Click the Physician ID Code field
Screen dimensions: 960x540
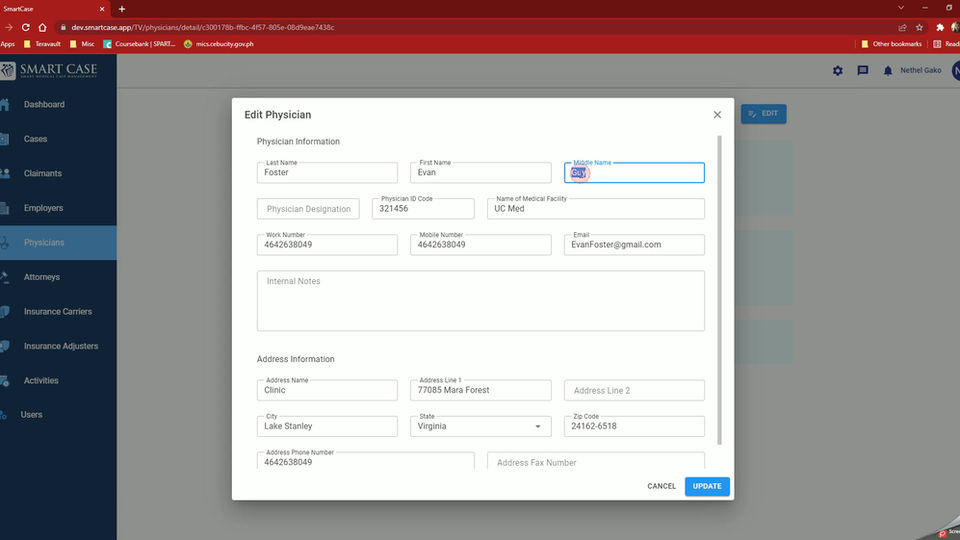pos(423,209)
